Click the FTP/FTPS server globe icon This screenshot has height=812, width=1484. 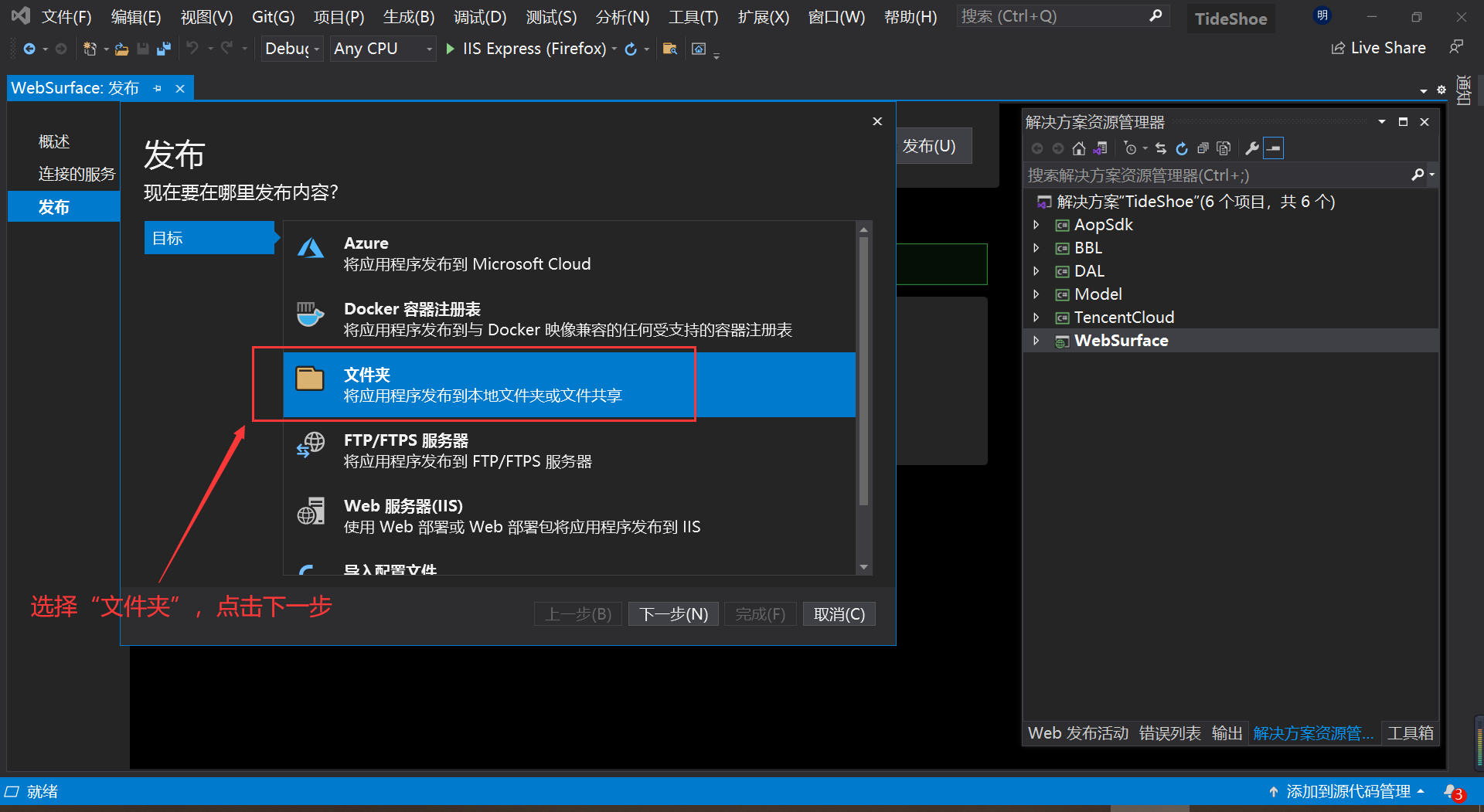(311, 445)
